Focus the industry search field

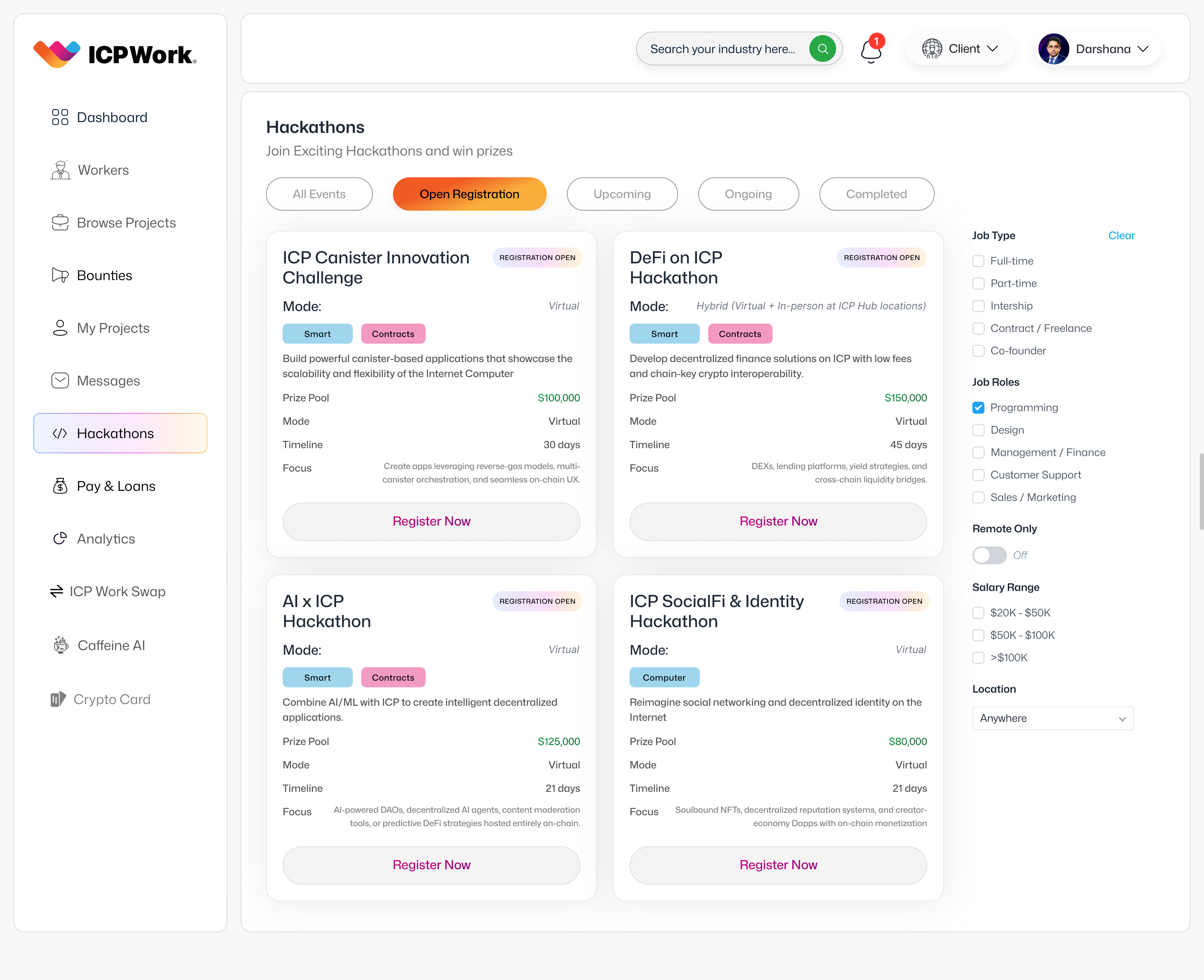point(722,49)
